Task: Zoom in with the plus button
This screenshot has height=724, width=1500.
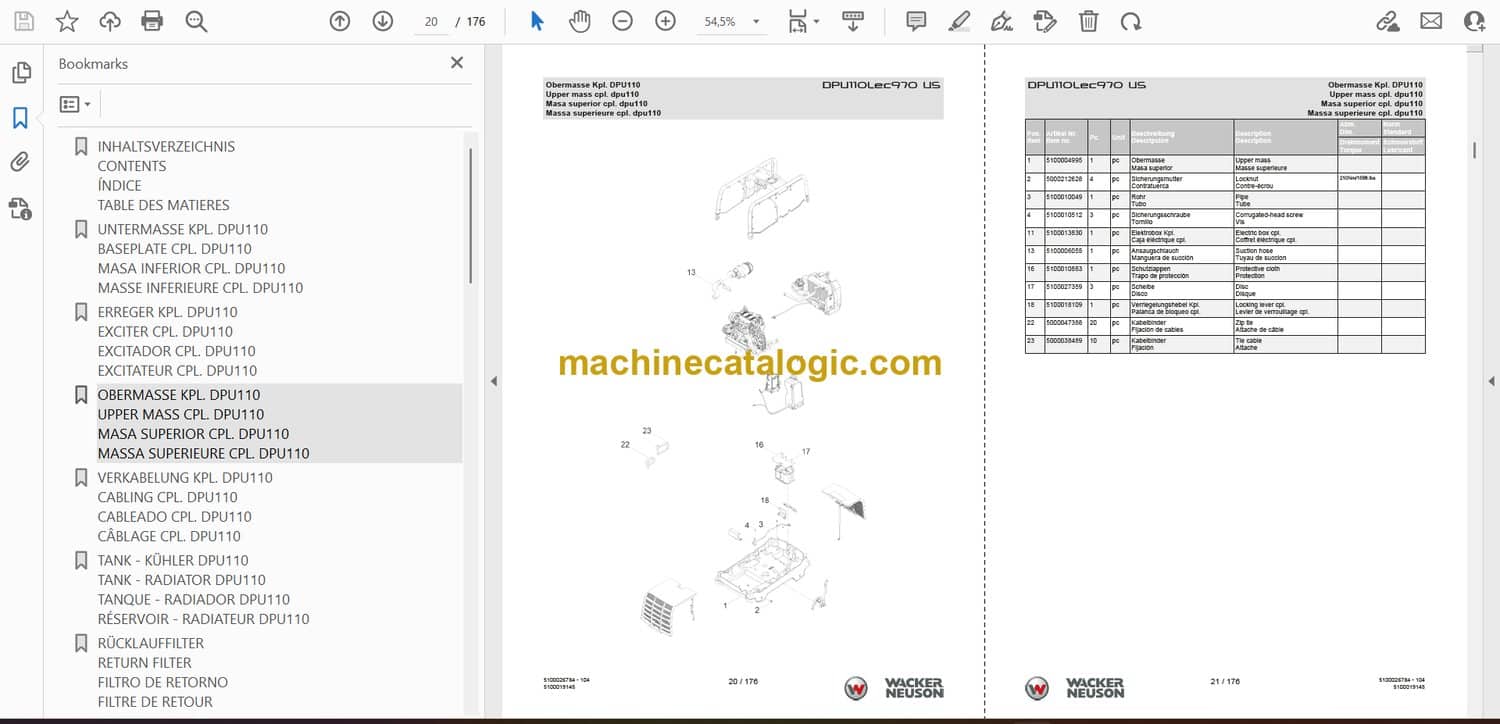Action: tap(665, 21)
